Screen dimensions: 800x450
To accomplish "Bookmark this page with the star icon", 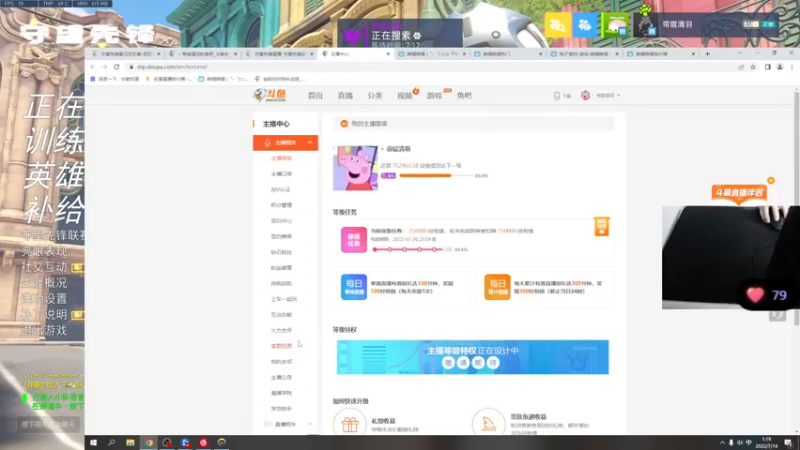I will click(x=753, y=67).
